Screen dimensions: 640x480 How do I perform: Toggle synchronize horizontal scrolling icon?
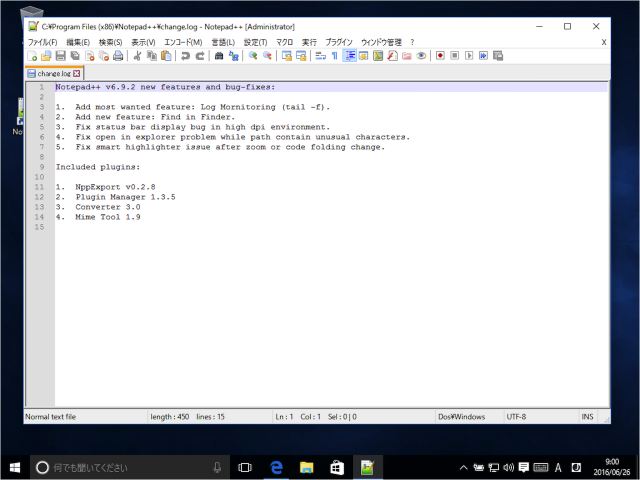[301, 56]
